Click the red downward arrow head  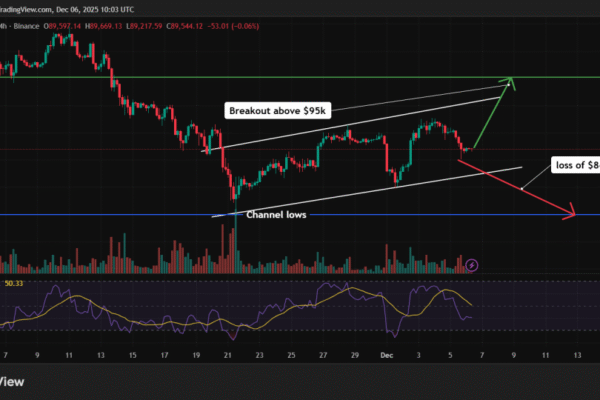tap(573, 212)
